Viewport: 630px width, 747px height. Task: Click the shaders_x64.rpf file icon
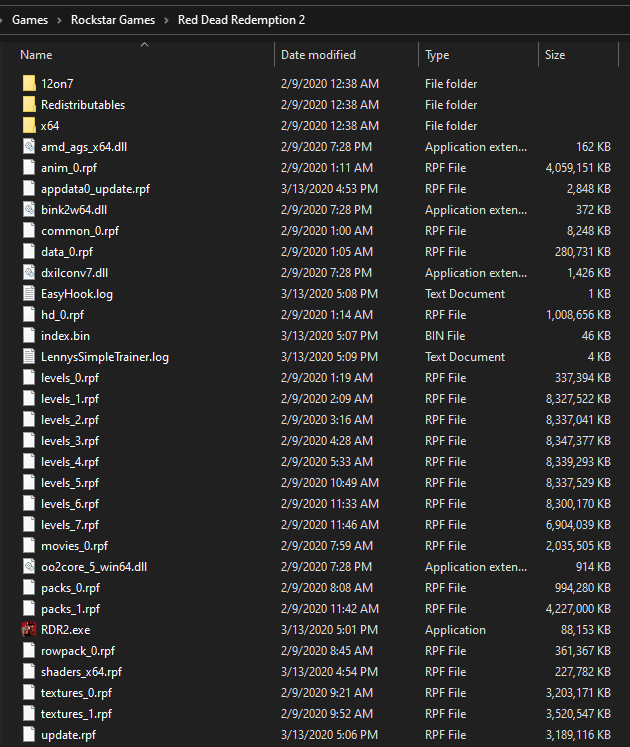[x=29, y=671]
